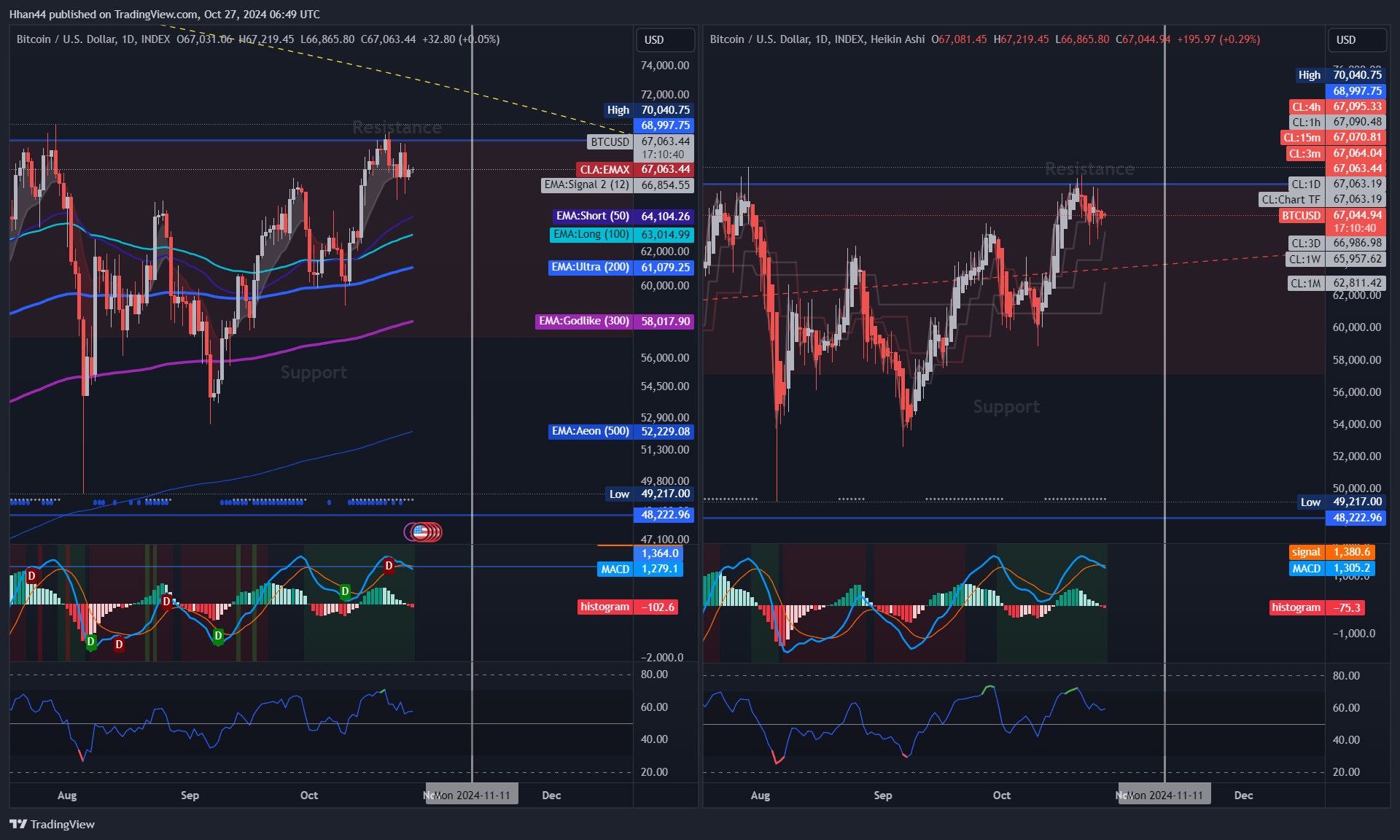Select the EMA:Aeon (500) price label
Viewport: 1400px width, 840px height.
tap(621, 432)
